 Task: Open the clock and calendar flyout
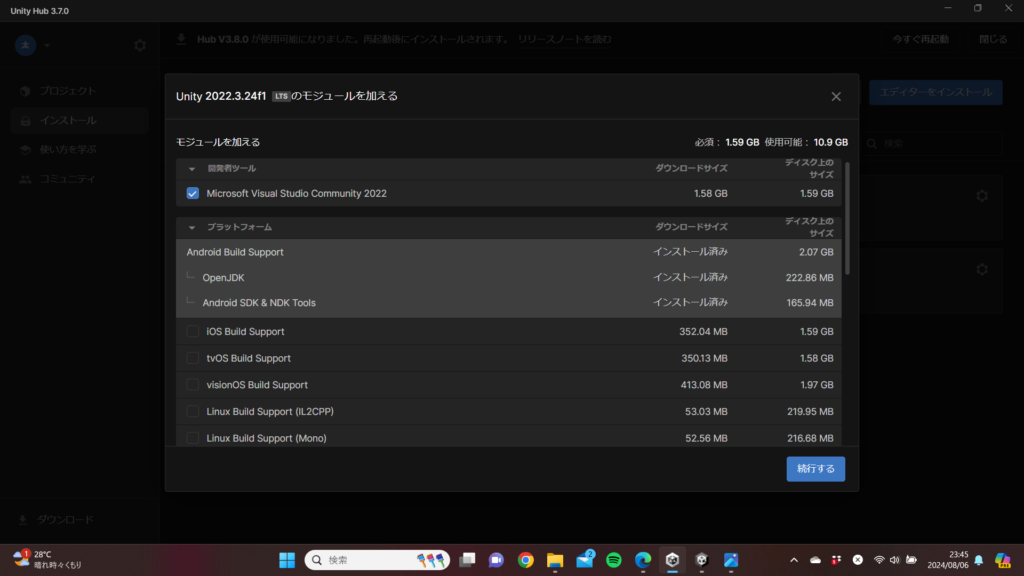coord(948,560)
